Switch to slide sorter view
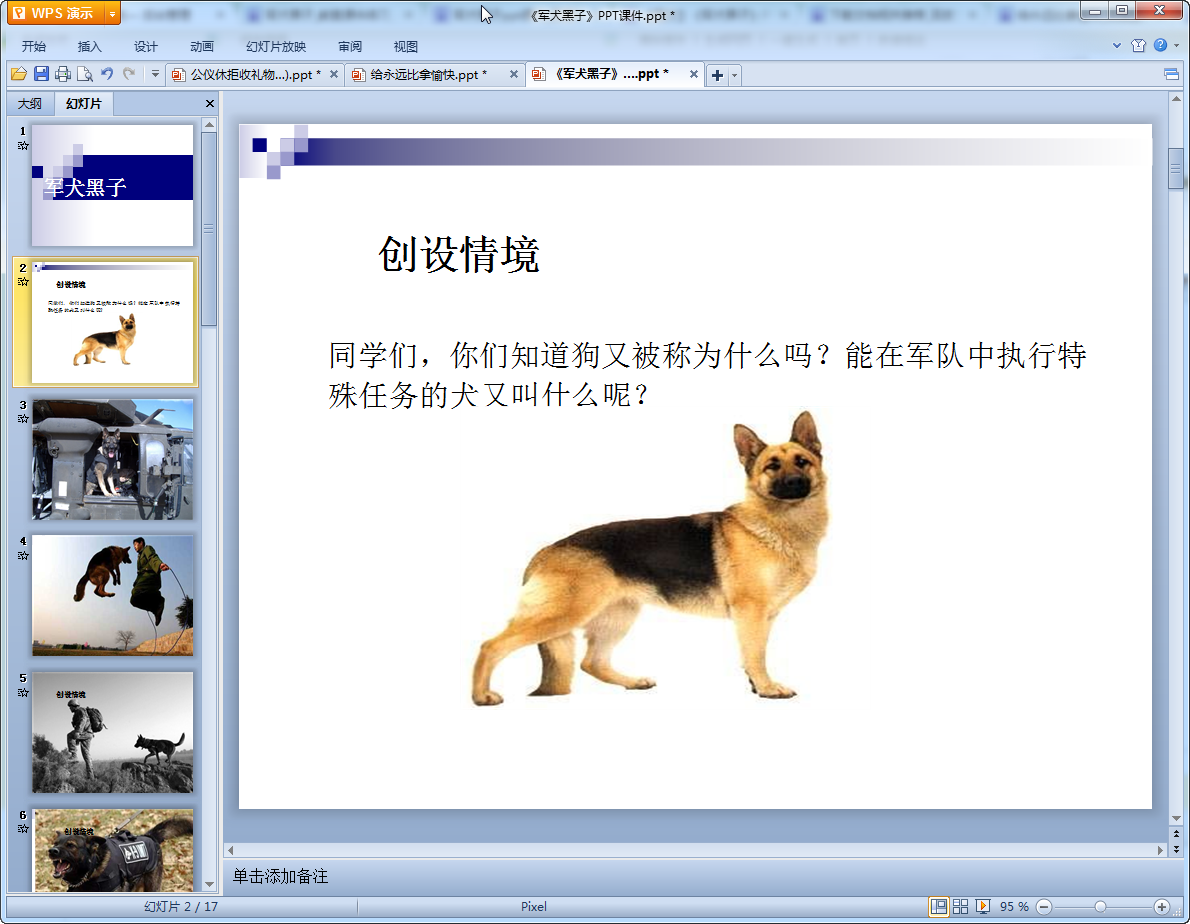 click(960, 907)
